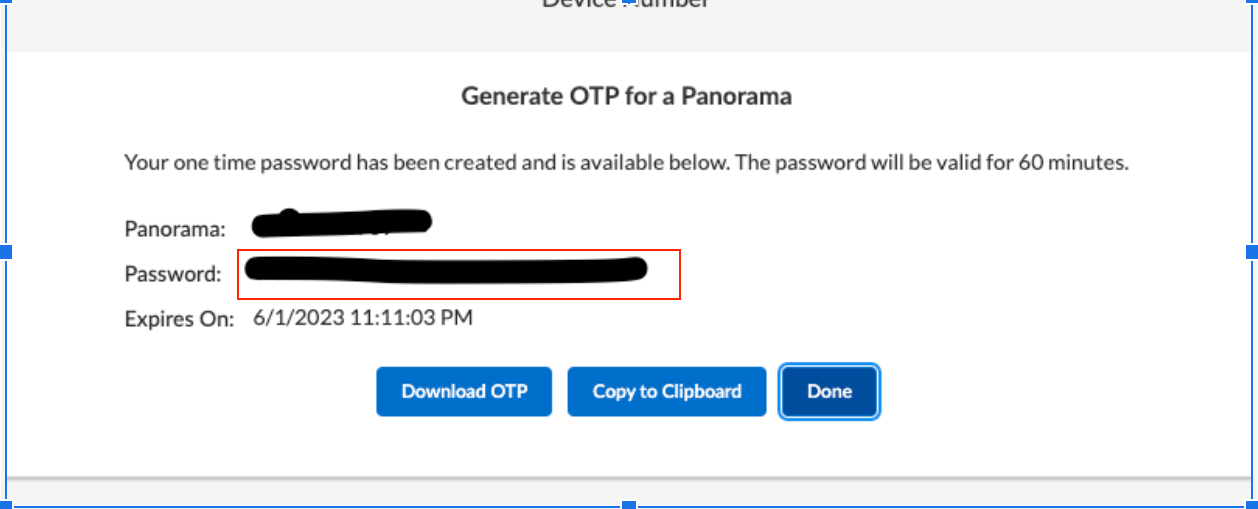Grab the bottom-center selection handle

click(629, 504)
